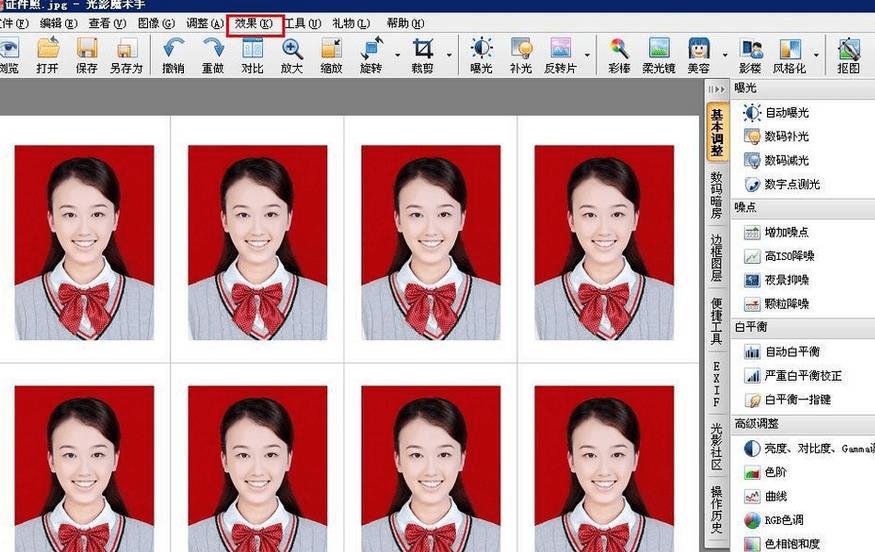Switch to the 边框图层 side tab
Image resolution: width=875 pixels, height=552 pixels.
click(x=717, y=257)
